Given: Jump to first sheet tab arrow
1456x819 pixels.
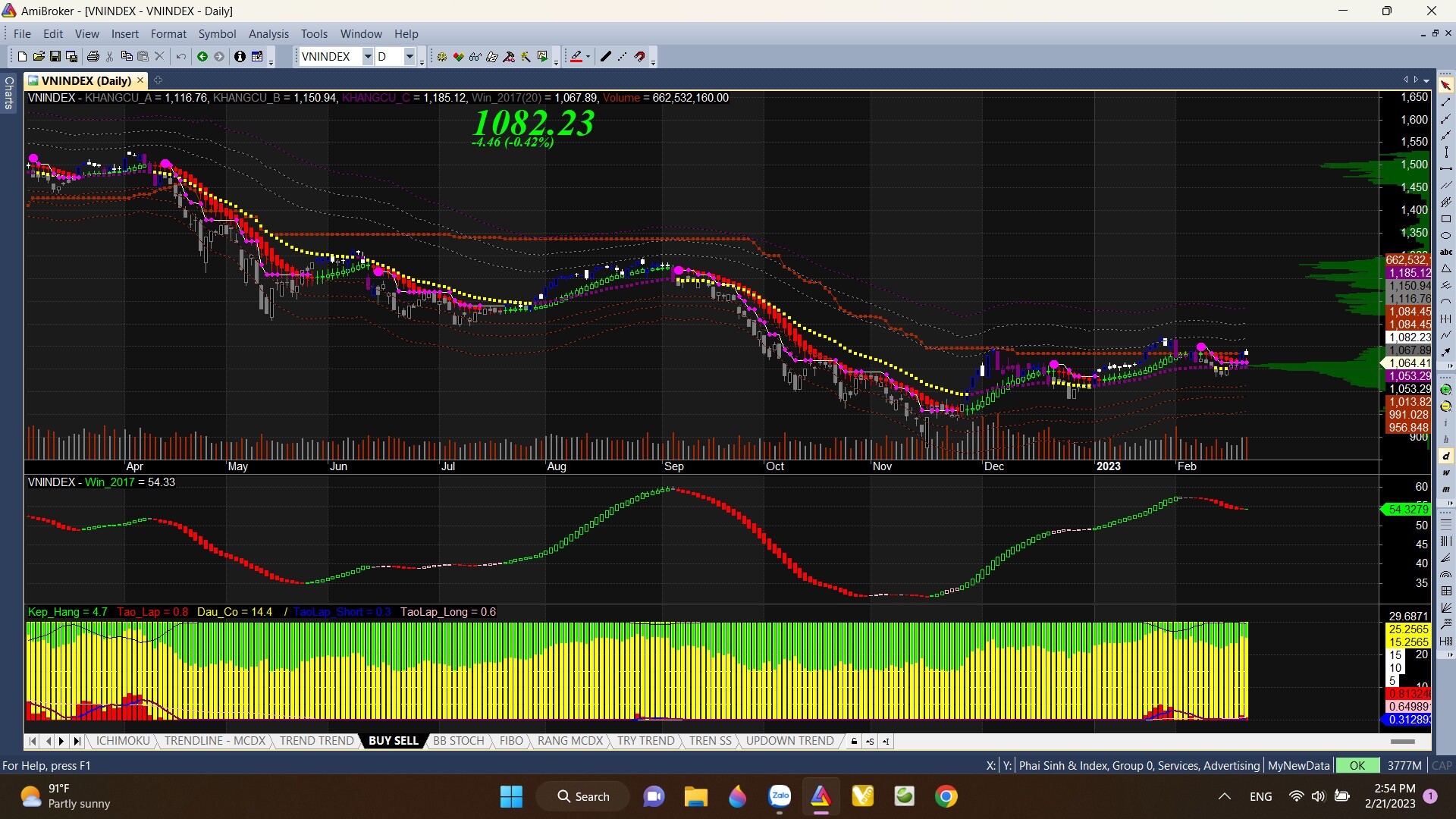Looking at the screenshot, I should [33, 741].
